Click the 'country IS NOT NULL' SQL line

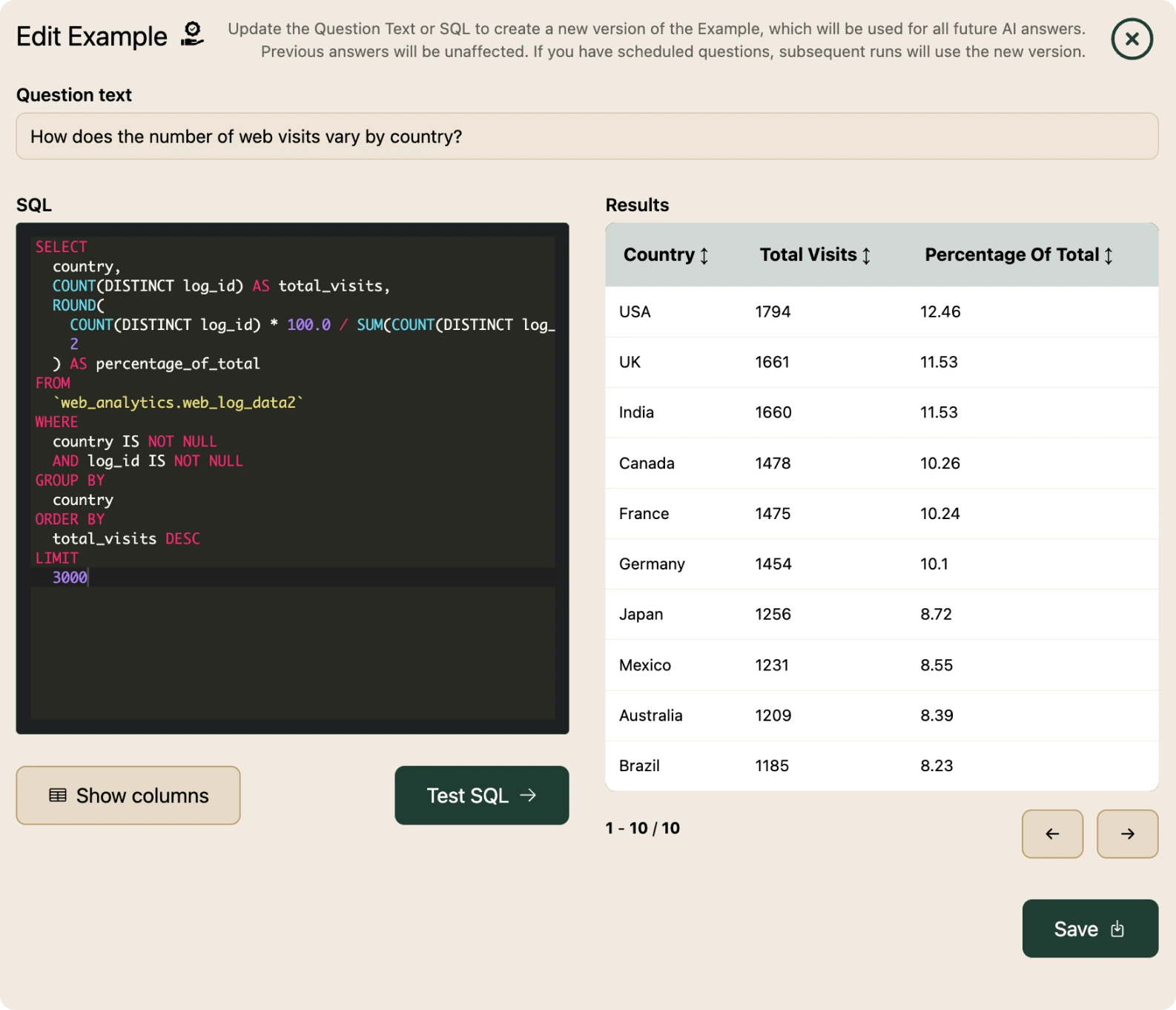pyautogui.click(x=135, y=441)
